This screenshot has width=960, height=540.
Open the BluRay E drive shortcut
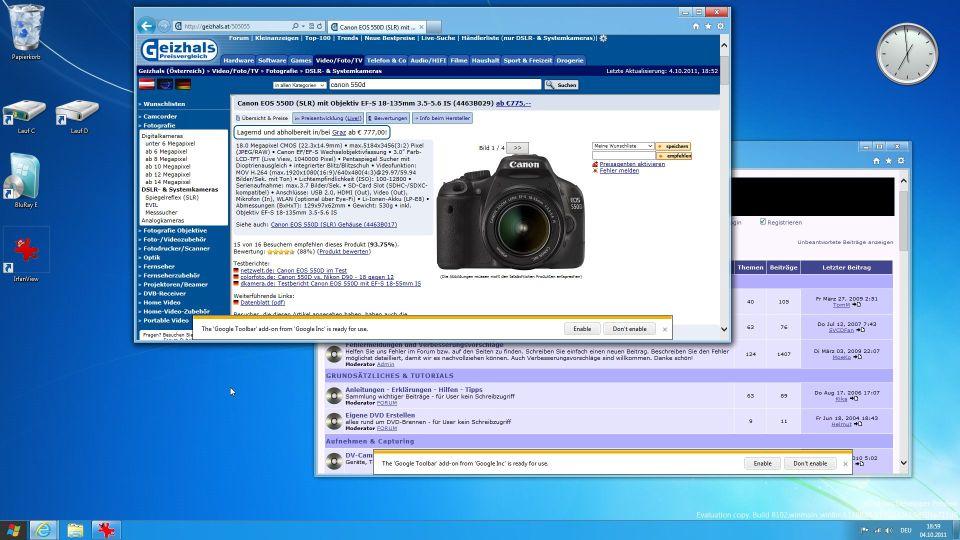[x=25, y=180]
